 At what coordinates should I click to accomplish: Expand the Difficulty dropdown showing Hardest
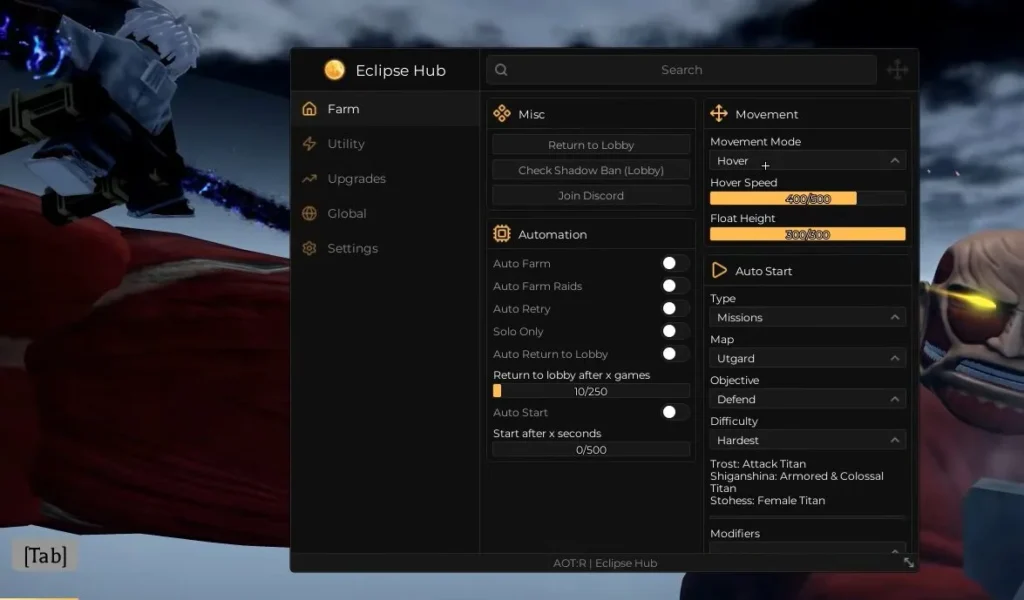pos(807,440)
